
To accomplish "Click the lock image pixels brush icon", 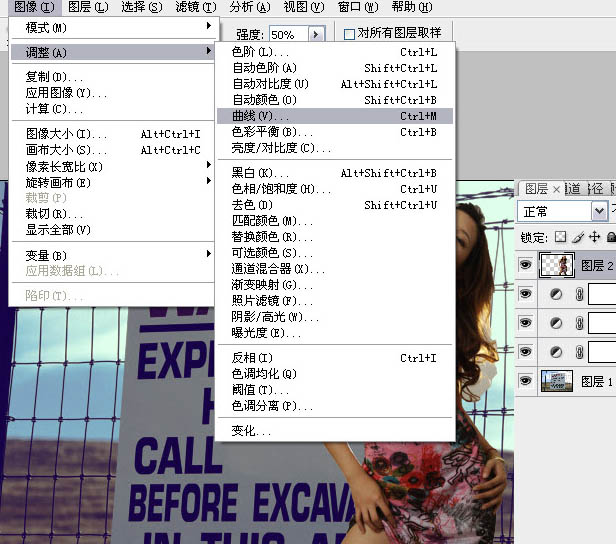I will (577, 237).
